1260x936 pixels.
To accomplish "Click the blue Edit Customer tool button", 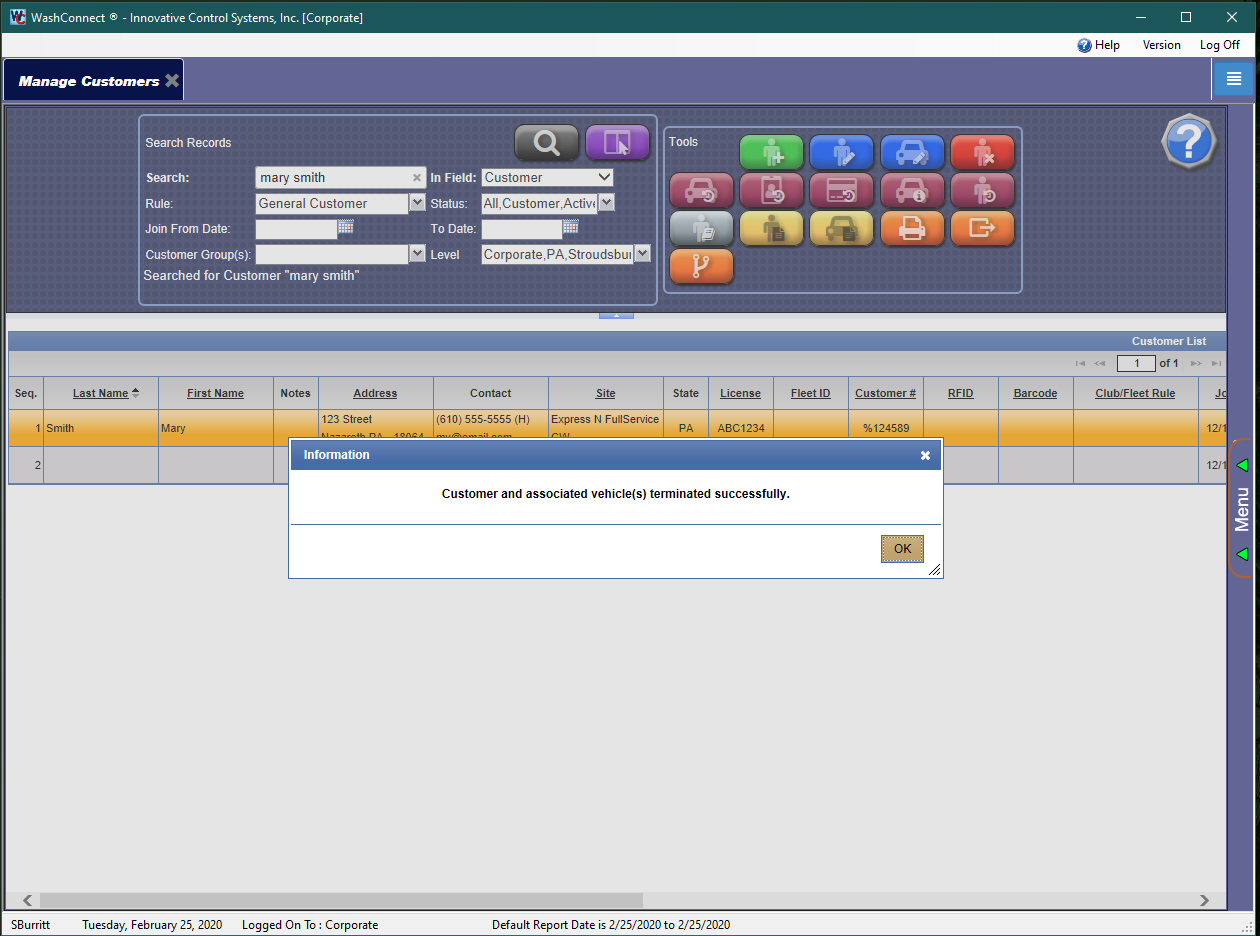I will 841,152.
